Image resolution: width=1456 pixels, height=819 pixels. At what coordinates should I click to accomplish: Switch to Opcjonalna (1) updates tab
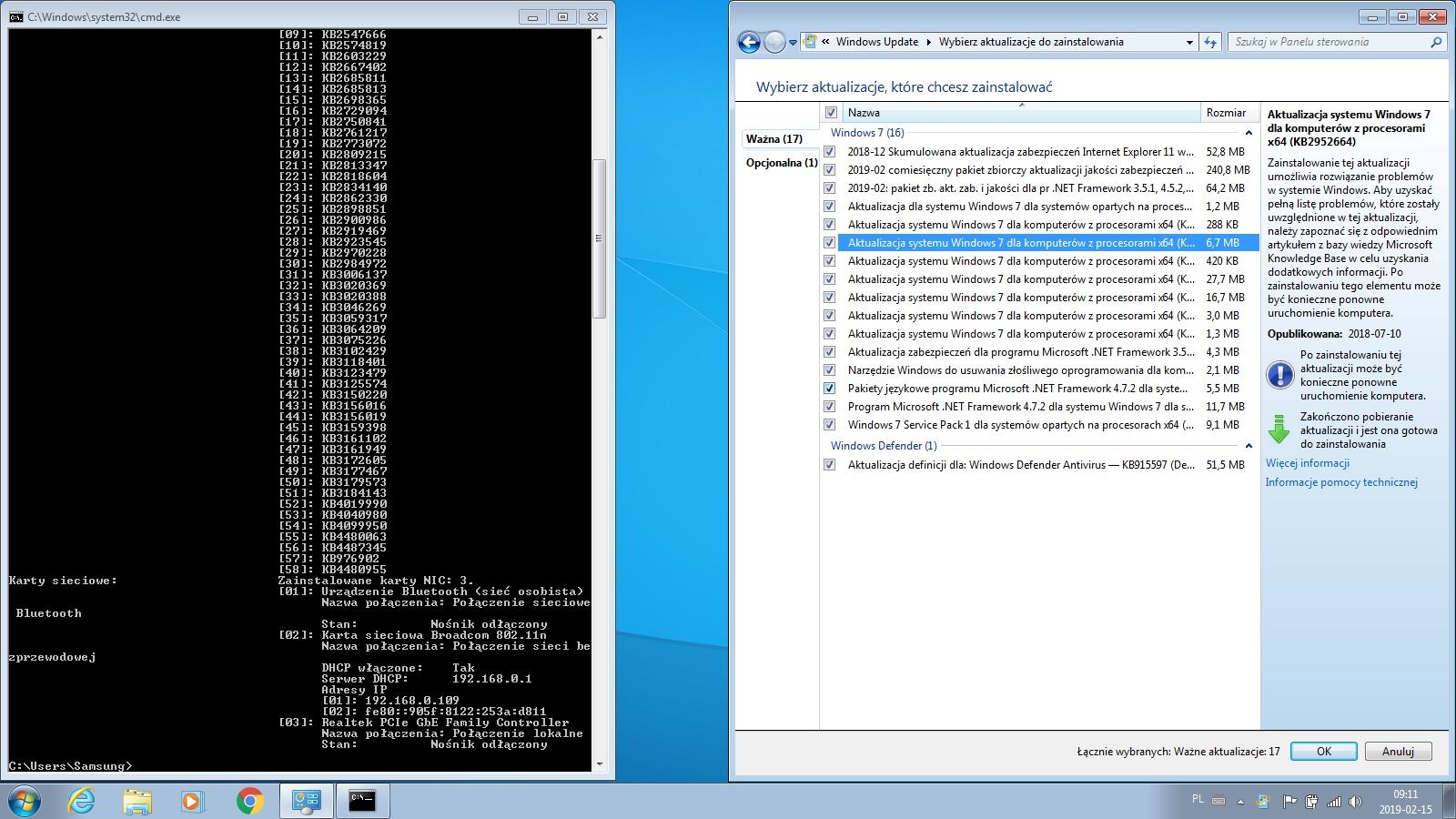point(781,163)
